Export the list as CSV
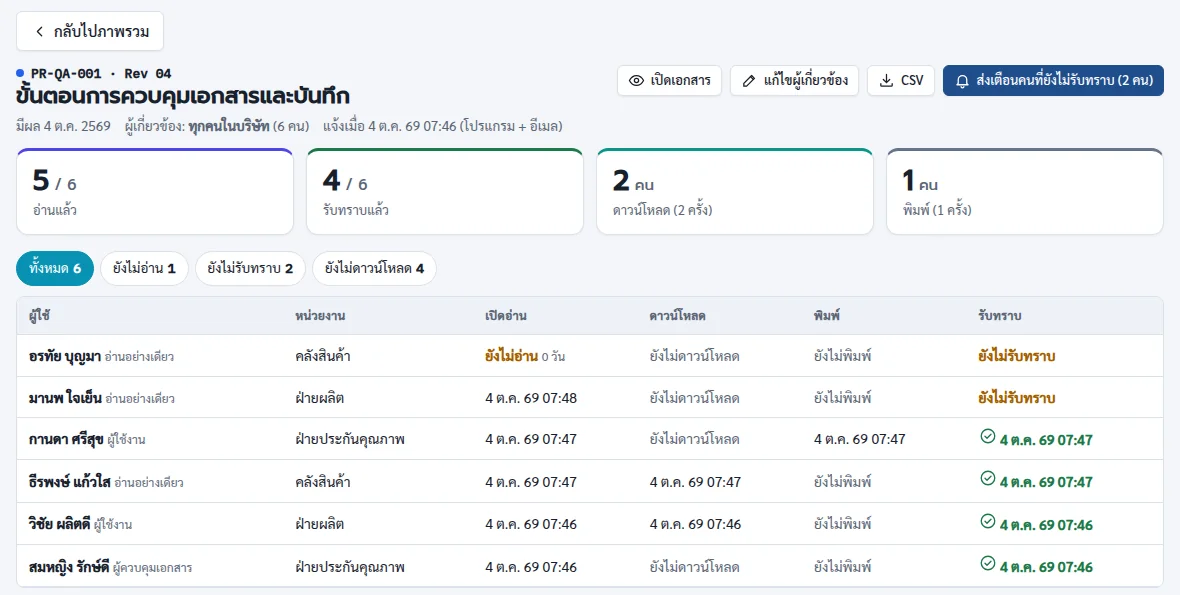Image resolution: width=1180 pixels, height=595 pixels. point(901,80)
